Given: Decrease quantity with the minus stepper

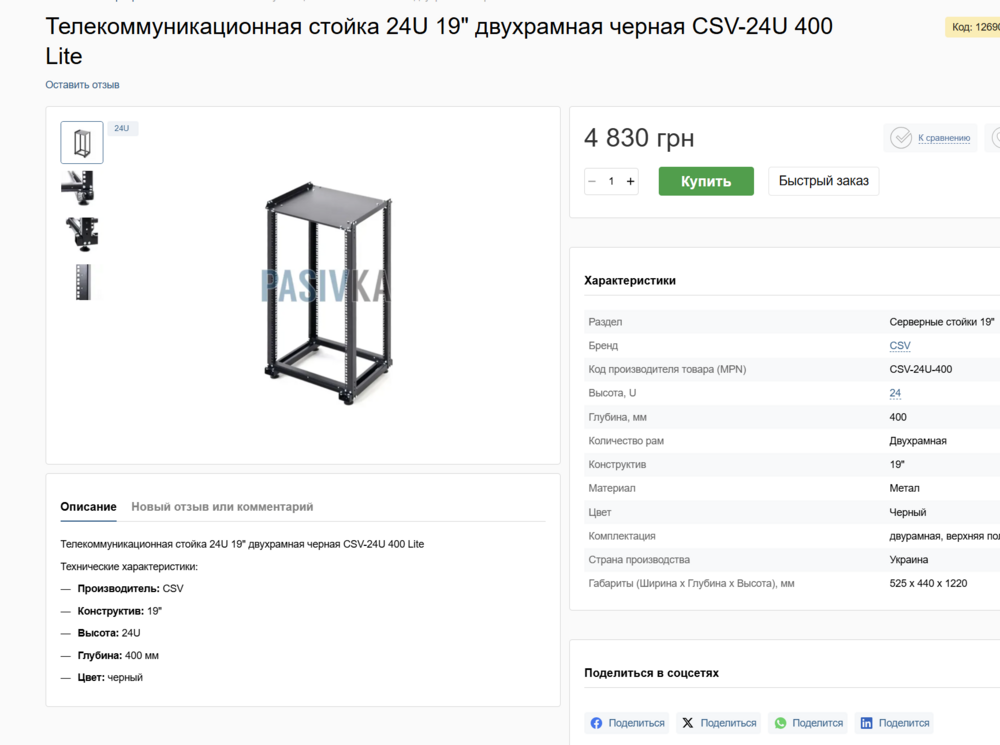Looking at the screenshot, I should point(591,181).
